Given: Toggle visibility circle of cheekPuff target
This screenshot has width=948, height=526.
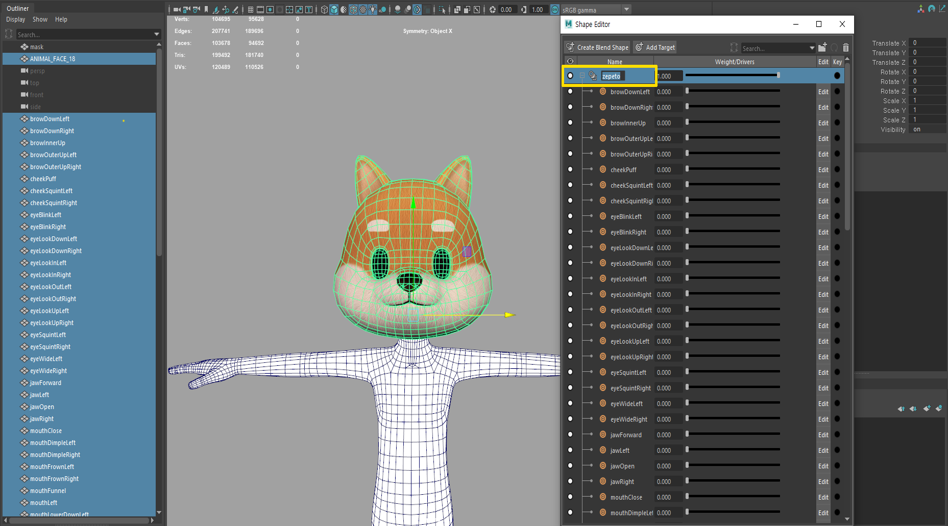Looking at the screenshot, I should click(x=570, y=170).
